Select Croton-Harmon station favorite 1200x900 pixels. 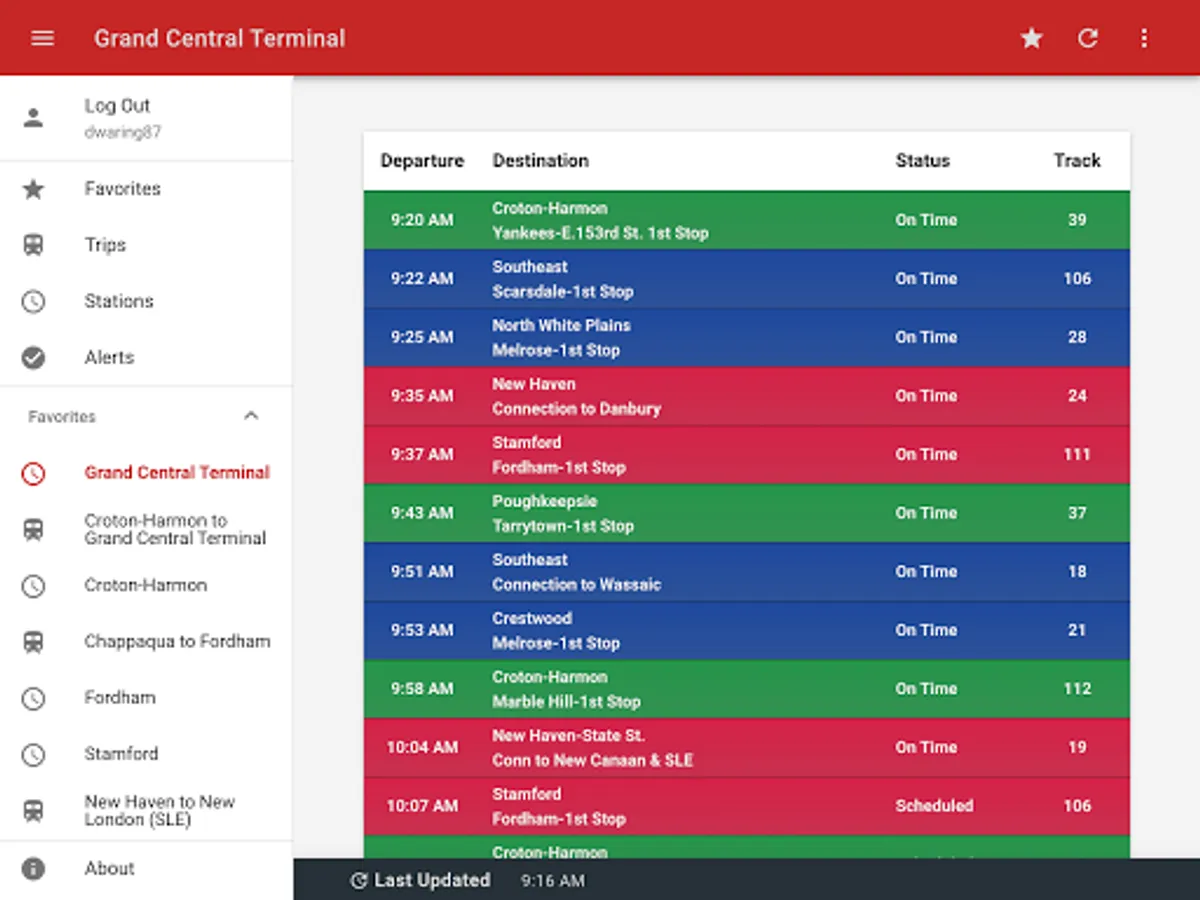146,585
